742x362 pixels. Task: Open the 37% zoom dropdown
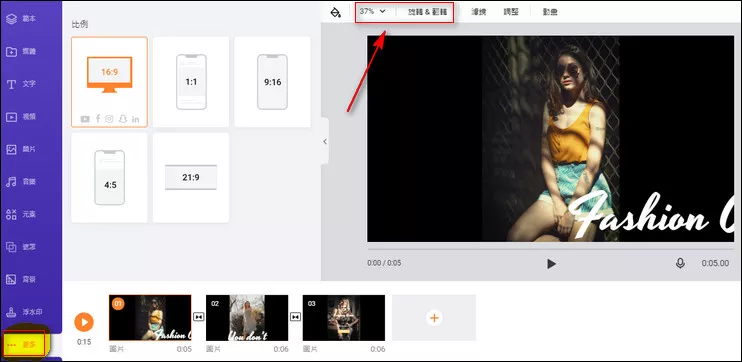point(372,11)
